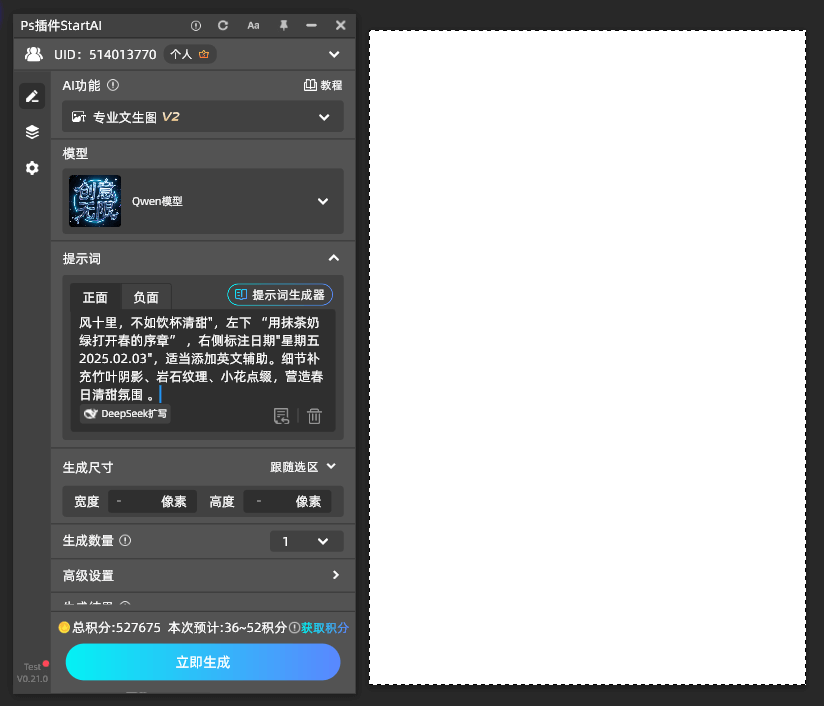This screenshot has height=706, width=824.
Task: Switch to the 正面 positive prompt tab
Action: tap(95, 297)
